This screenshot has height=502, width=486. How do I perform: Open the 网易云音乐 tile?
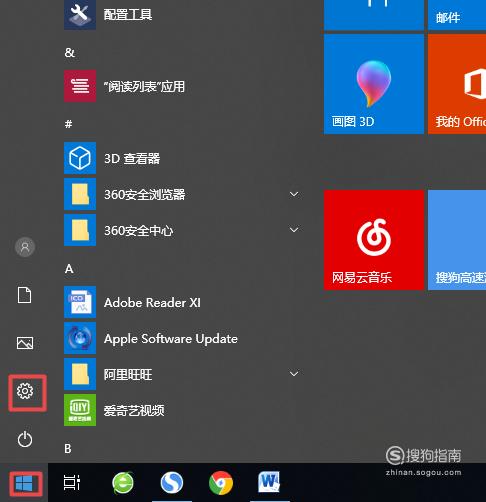[x=374, y=240]
